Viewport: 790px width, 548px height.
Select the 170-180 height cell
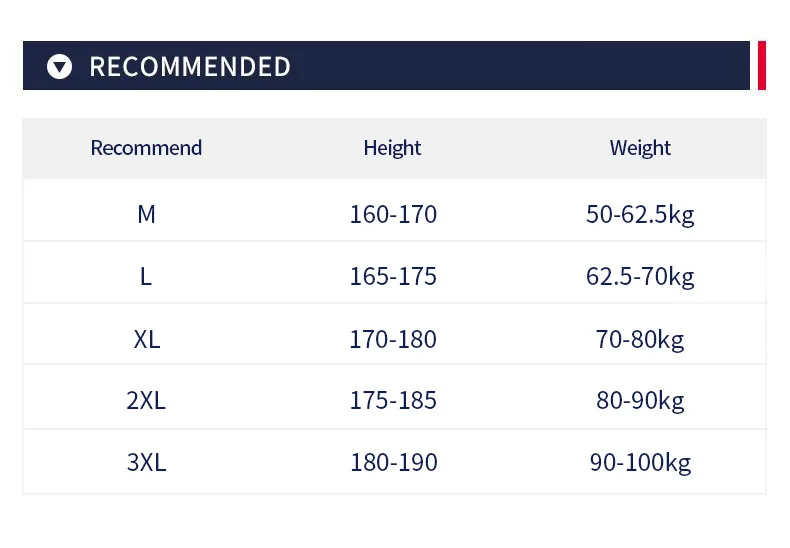pos(393,339)
